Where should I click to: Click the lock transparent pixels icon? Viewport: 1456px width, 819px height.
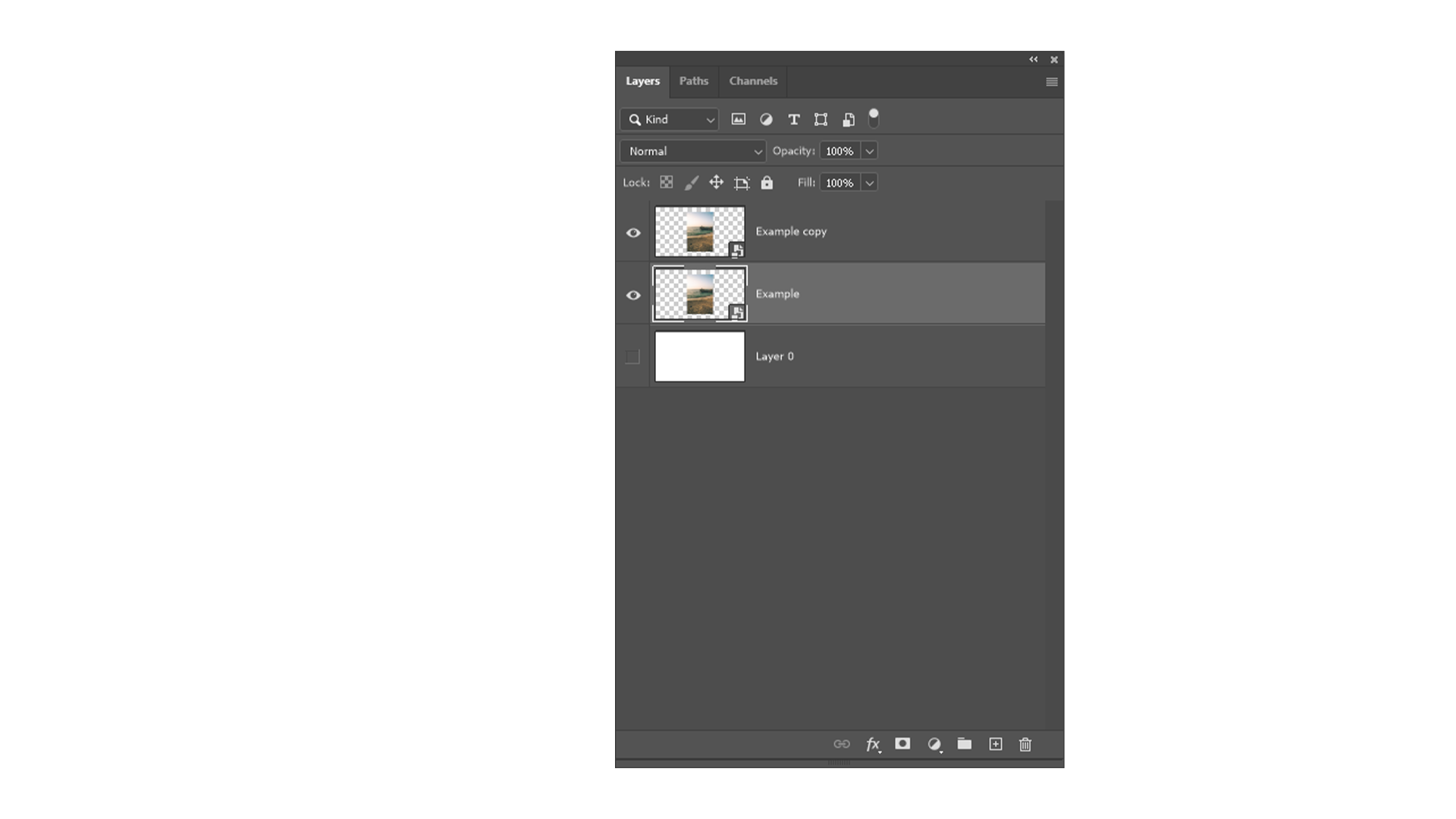(666, 183)
